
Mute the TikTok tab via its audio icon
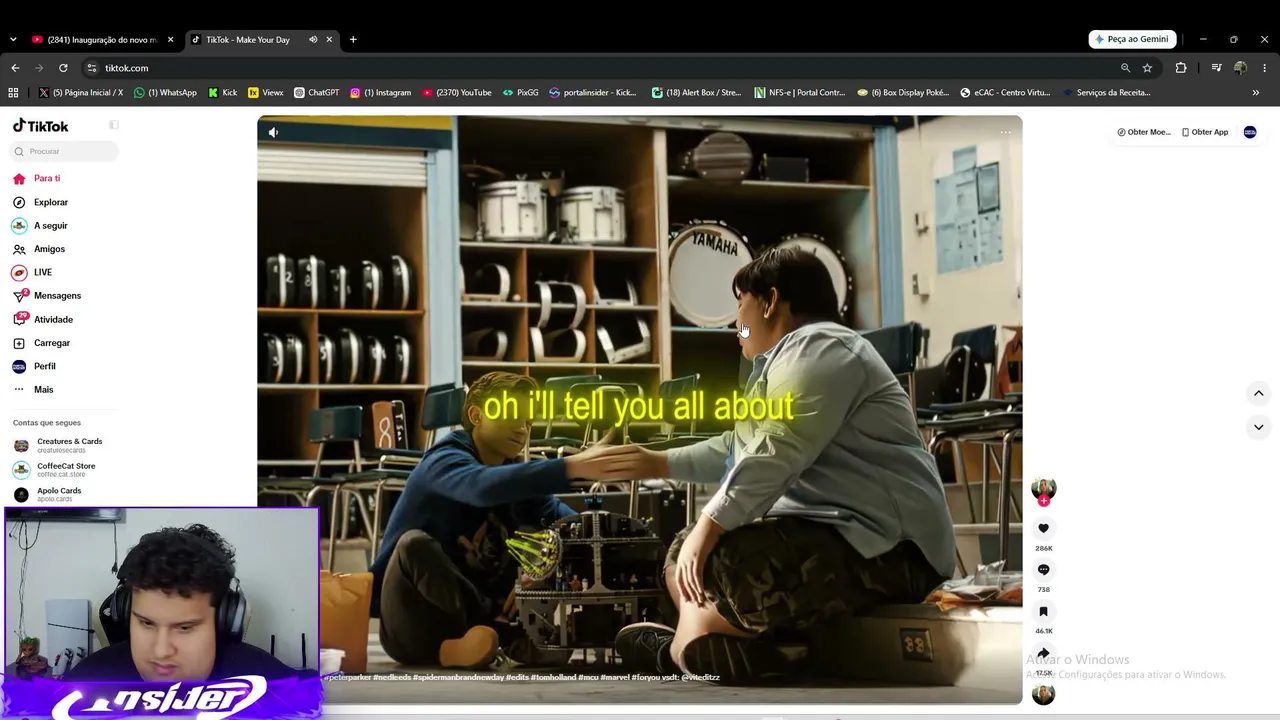click(x=313, y=40)
